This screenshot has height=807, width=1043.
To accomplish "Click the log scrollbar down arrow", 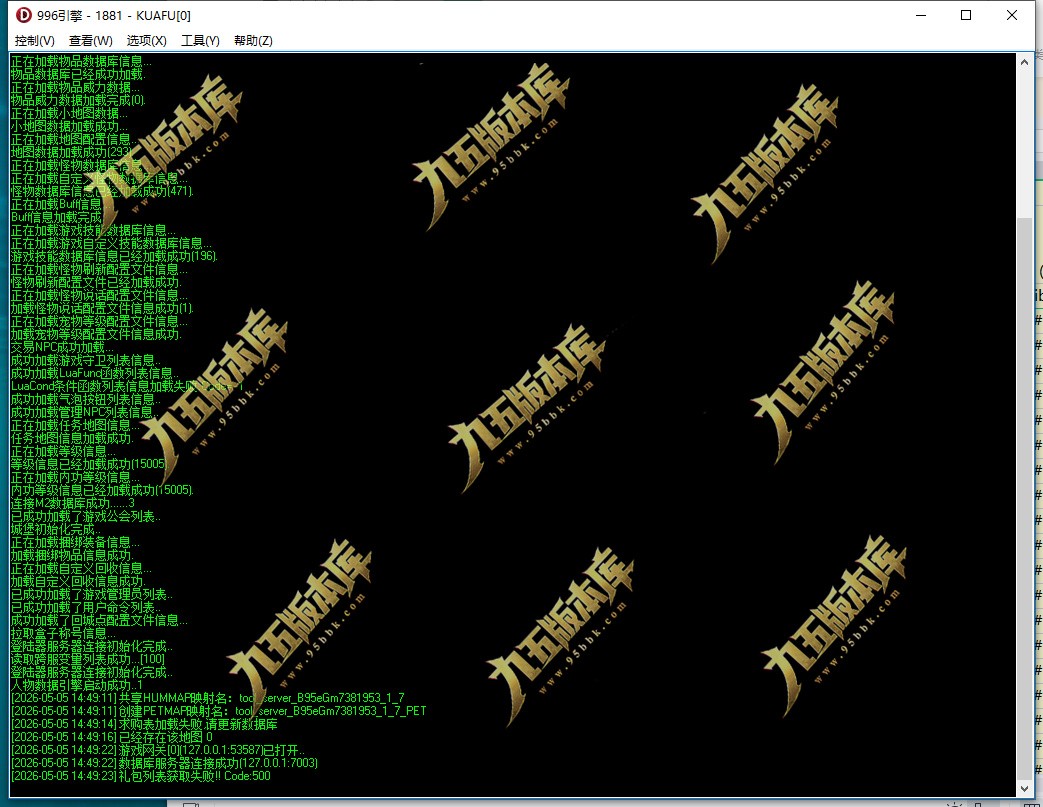I will pos(1024,789).
